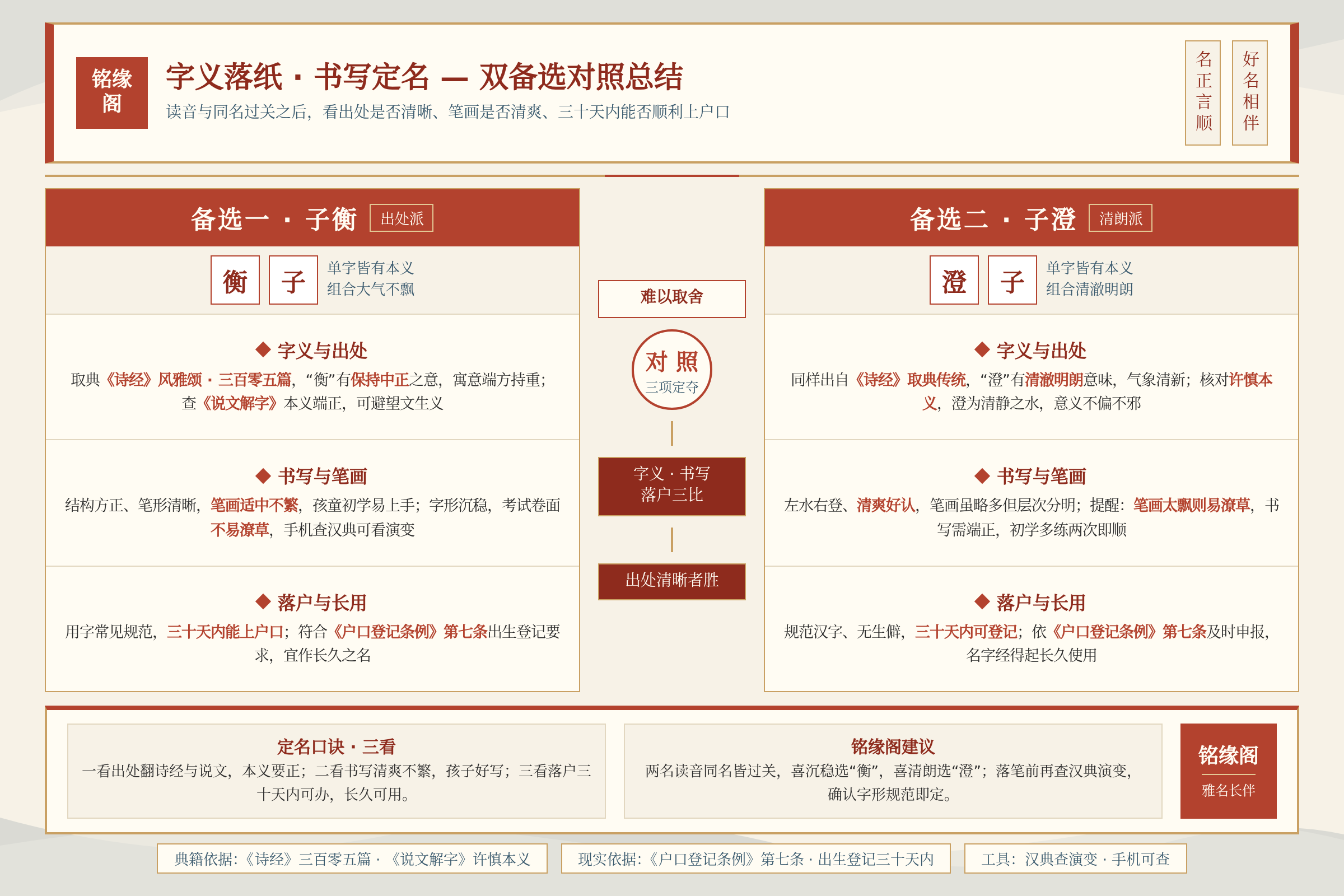The width and height of the screenshot is (1344, 896).
Task: Click the 现实依据 footer tag
Action: point(755,858)
